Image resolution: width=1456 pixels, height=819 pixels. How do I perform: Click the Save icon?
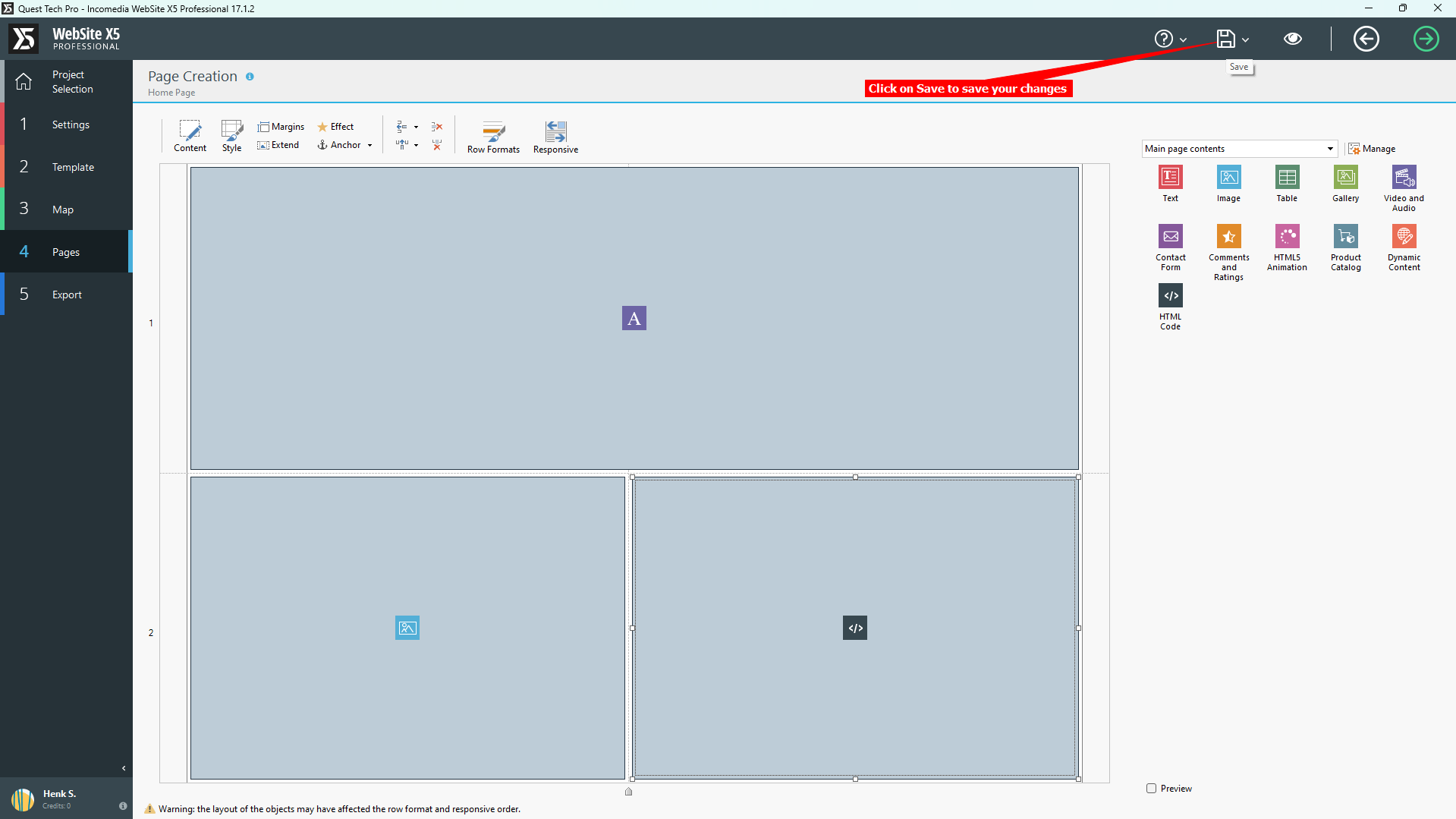pos(1225,39)
